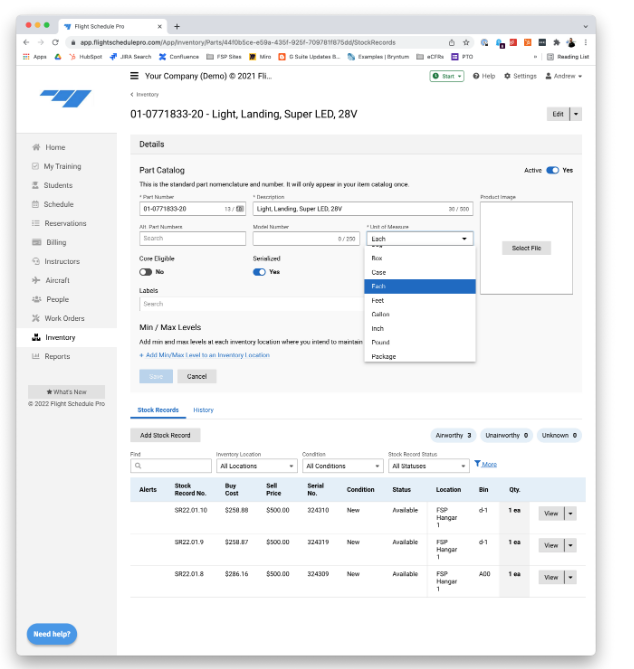Open the Andrew user menu
Screen dimensions: 634x669
click(564, 76)
